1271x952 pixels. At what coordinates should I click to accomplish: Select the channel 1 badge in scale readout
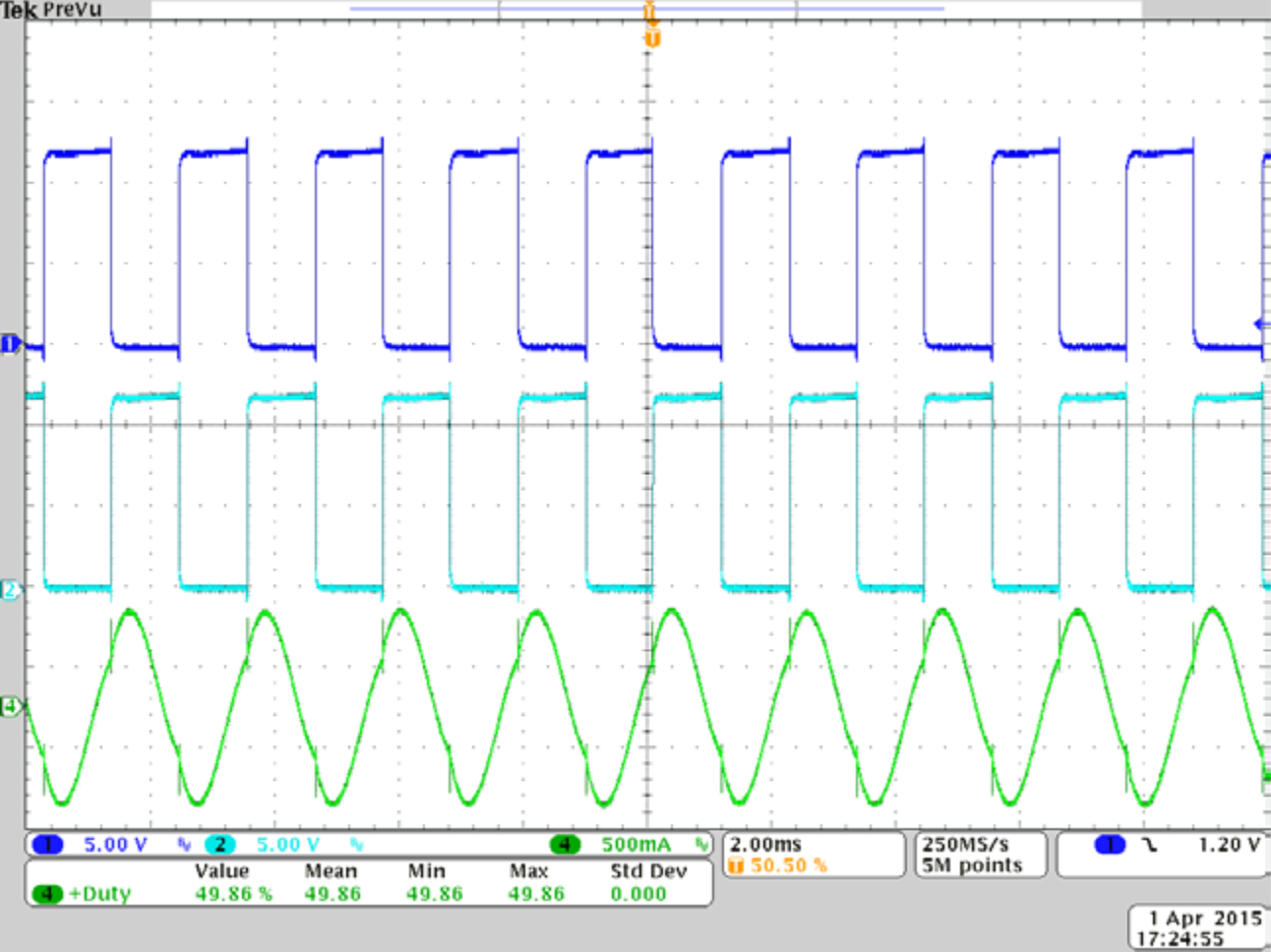[47, 844]
